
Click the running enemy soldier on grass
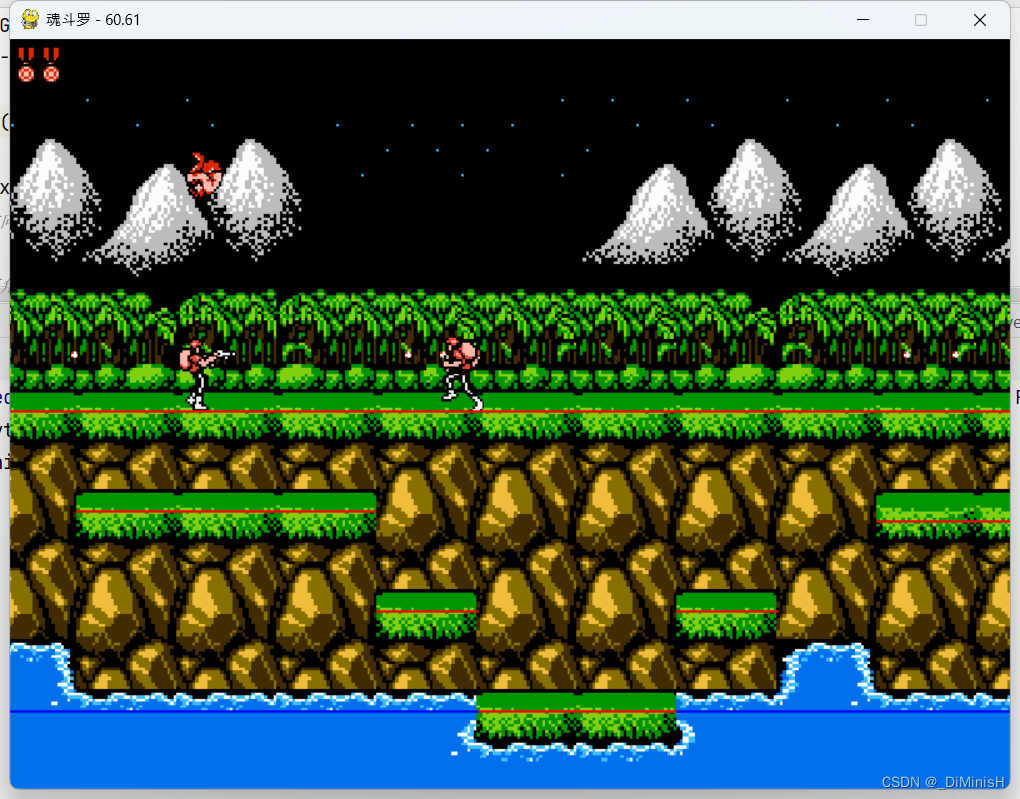coord(461,373)
